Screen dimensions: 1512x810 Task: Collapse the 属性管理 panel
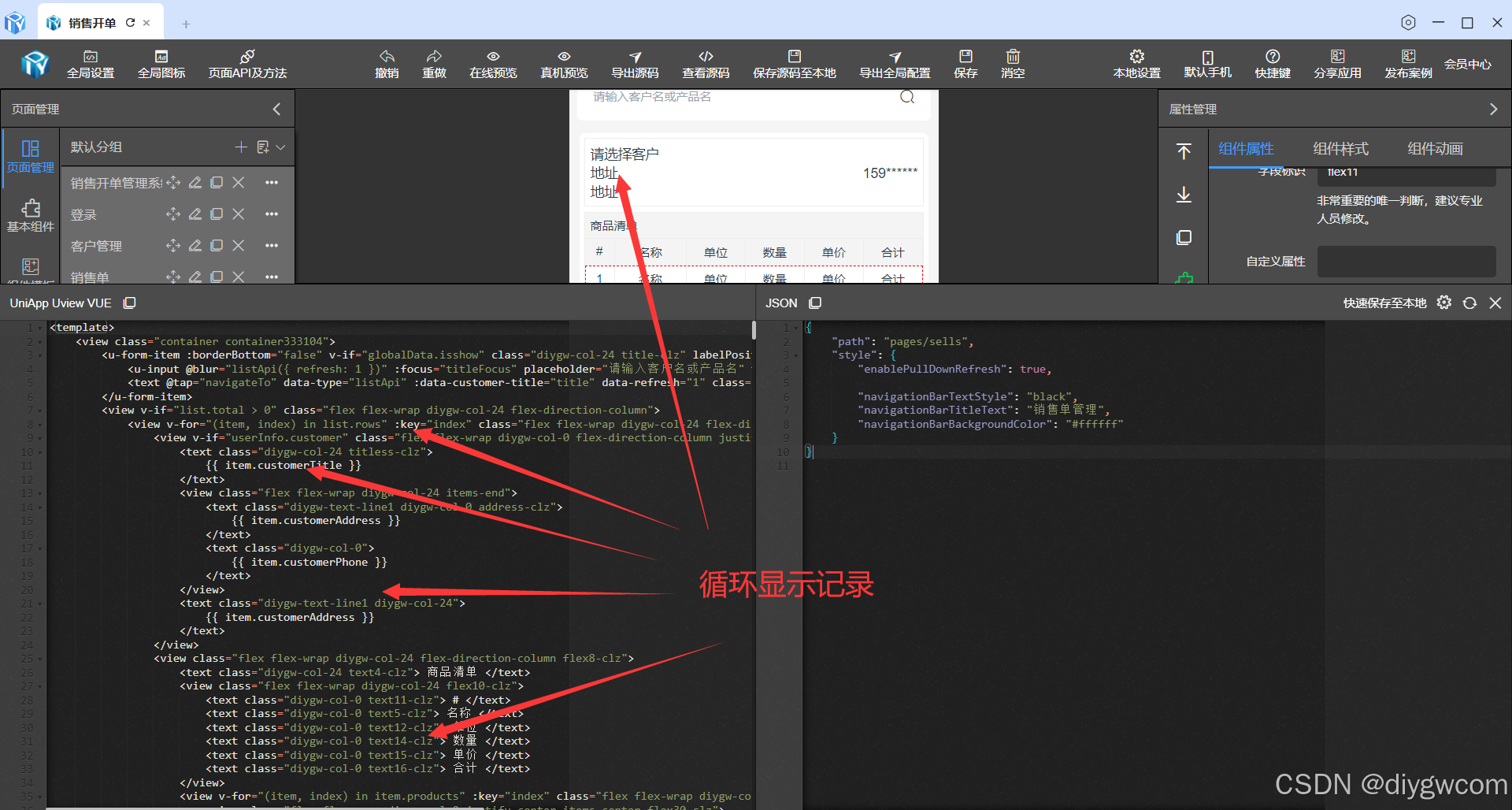[x=1493, y=109]
